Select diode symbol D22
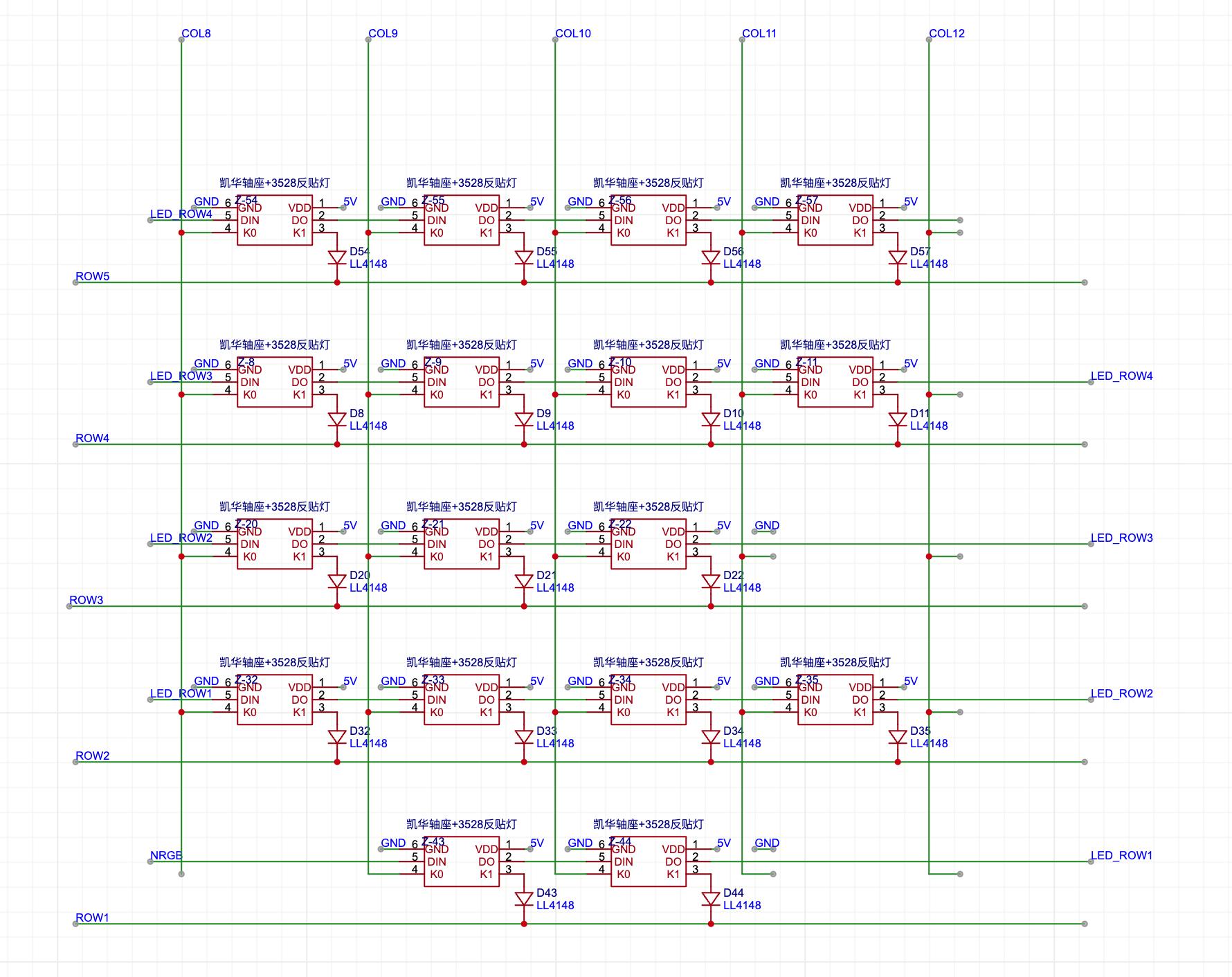Image resolution: width=1232 pixels, height=977 pixels. click(x=711, y=581)
